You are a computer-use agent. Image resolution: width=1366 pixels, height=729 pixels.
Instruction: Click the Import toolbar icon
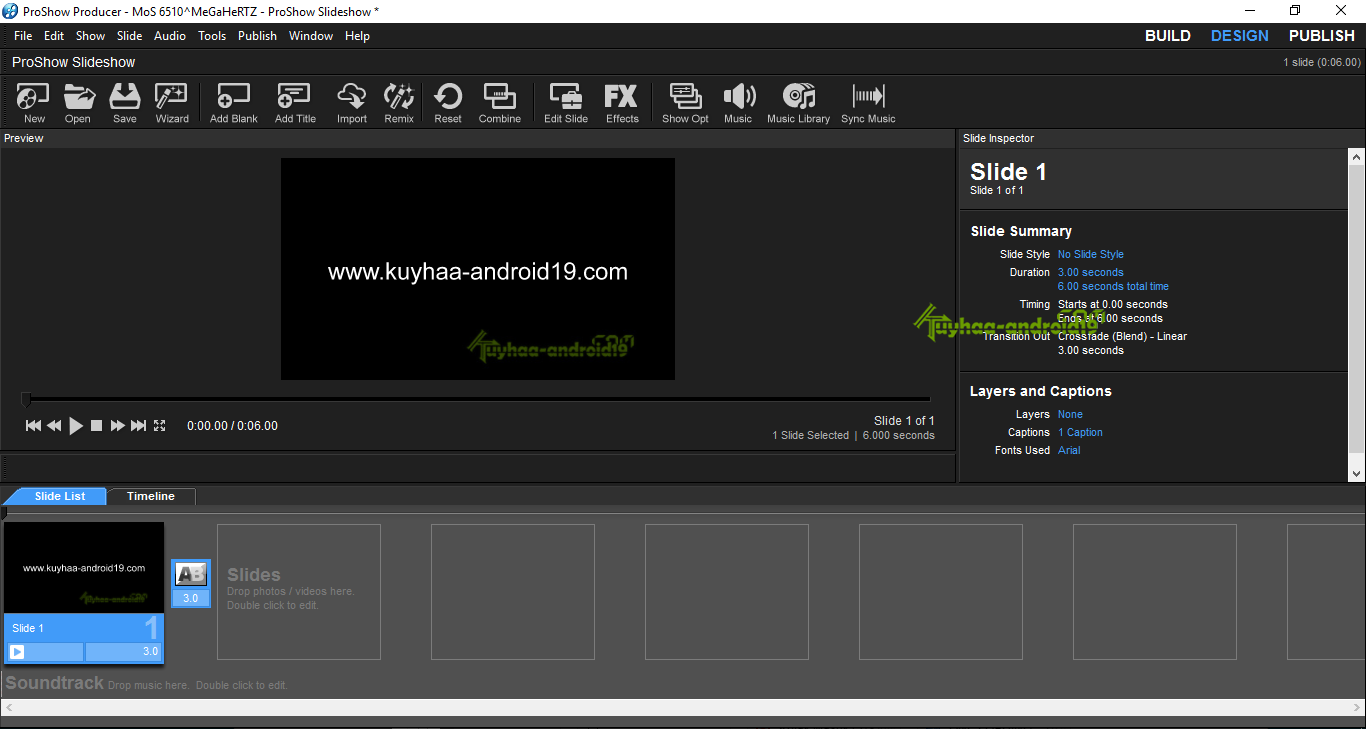tap(352, 103)
